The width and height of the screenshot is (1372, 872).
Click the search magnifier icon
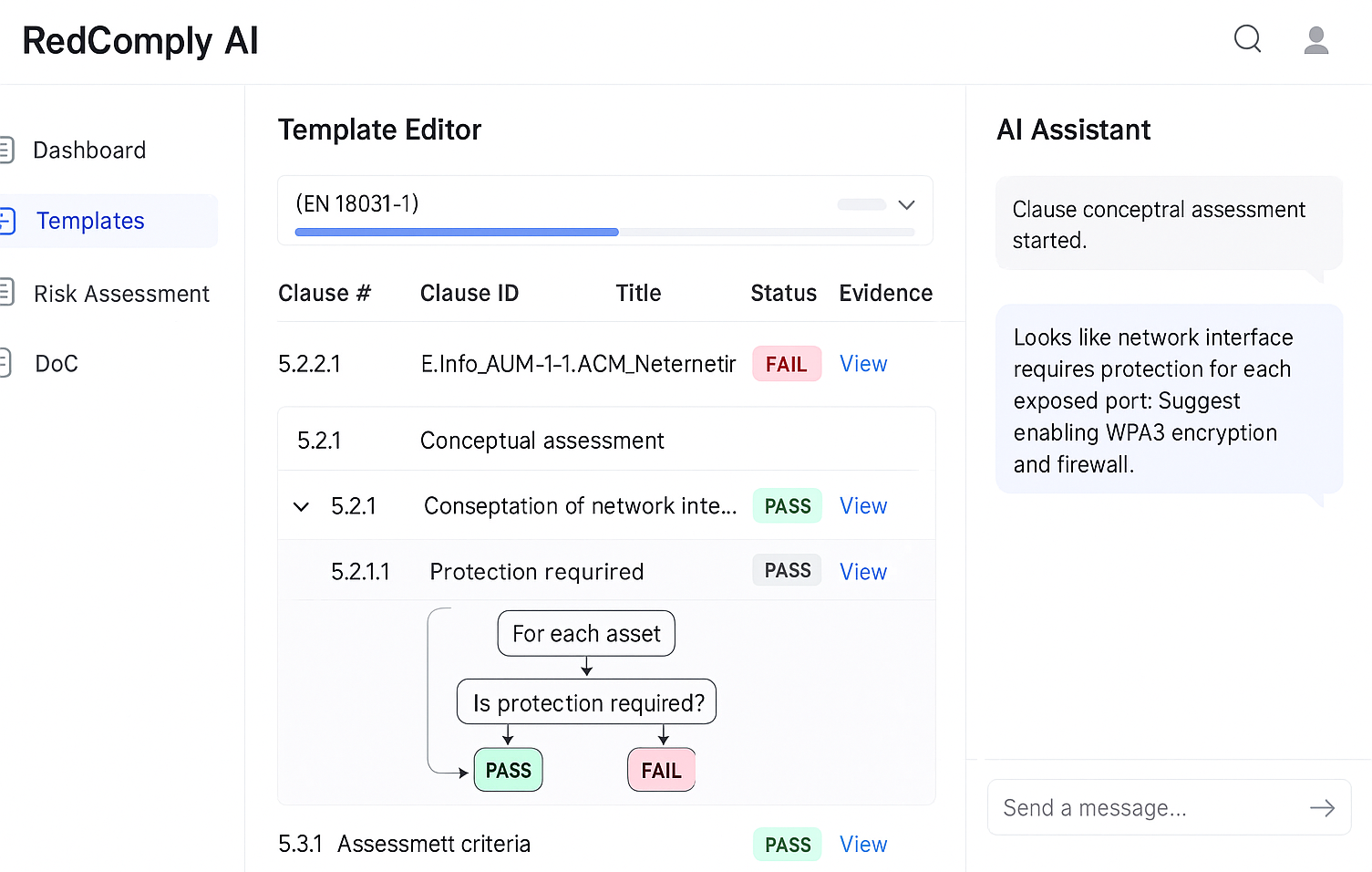(x=1247, y=39)
